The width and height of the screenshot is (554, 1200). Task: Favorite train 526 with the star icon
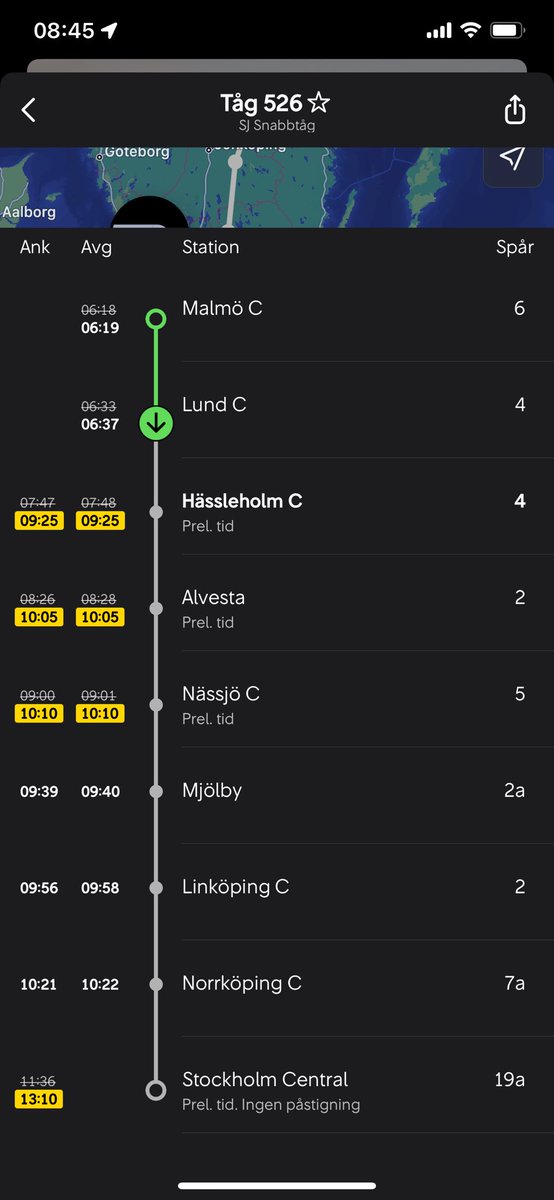pyautogui.click(x=318, y=103)
